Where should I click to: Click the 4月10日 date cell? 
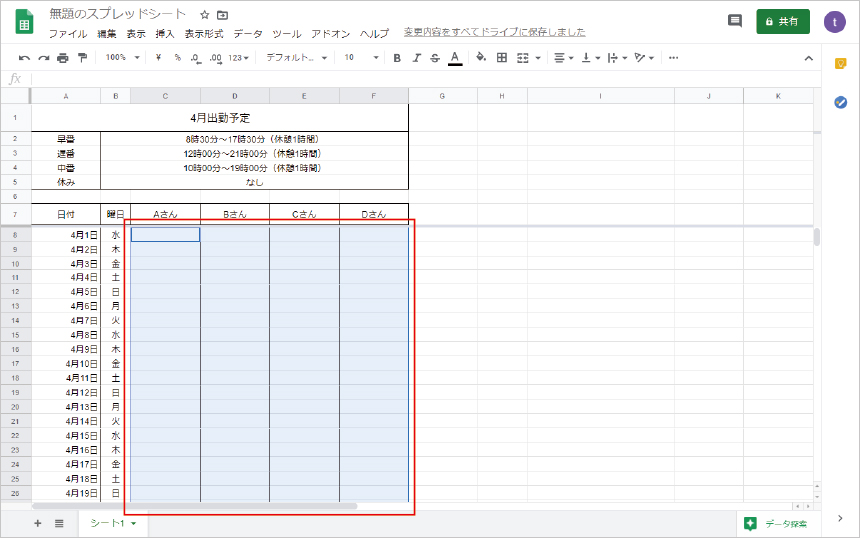pos(66,364)
